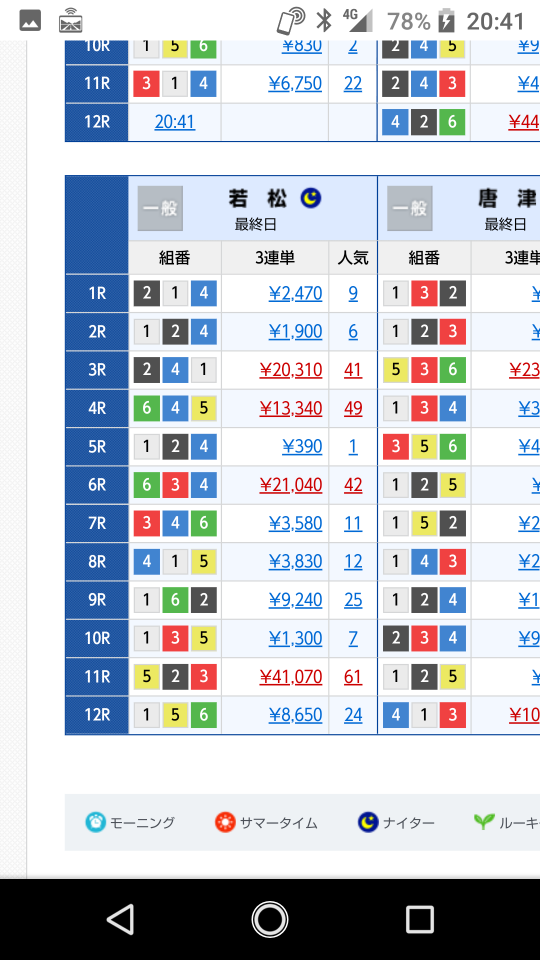
Task: Click the yellow 5 boat number in 若松 11R
Action: point(146,677)
